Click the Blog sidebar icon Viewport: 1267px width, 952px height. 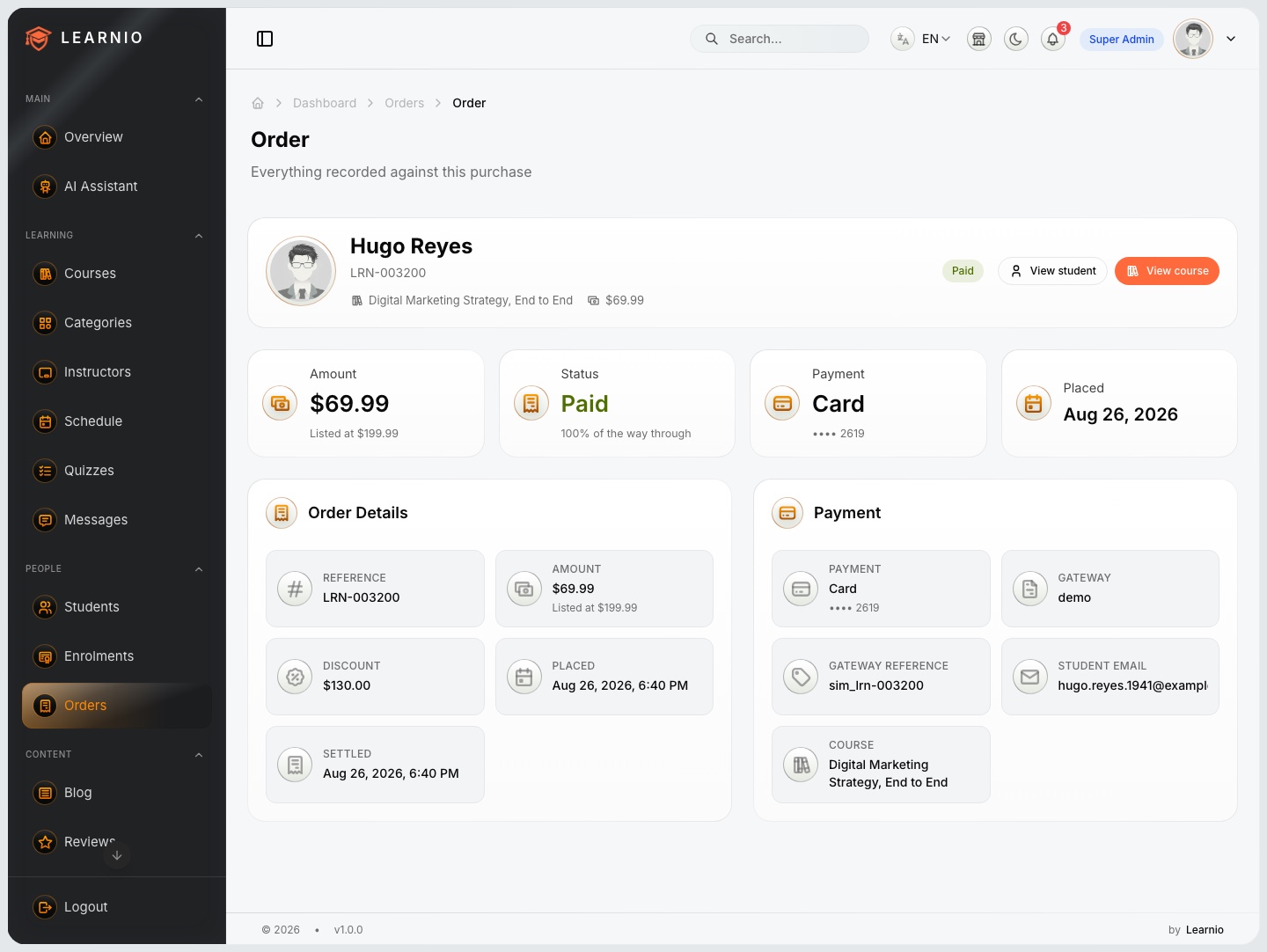point(45,793)
